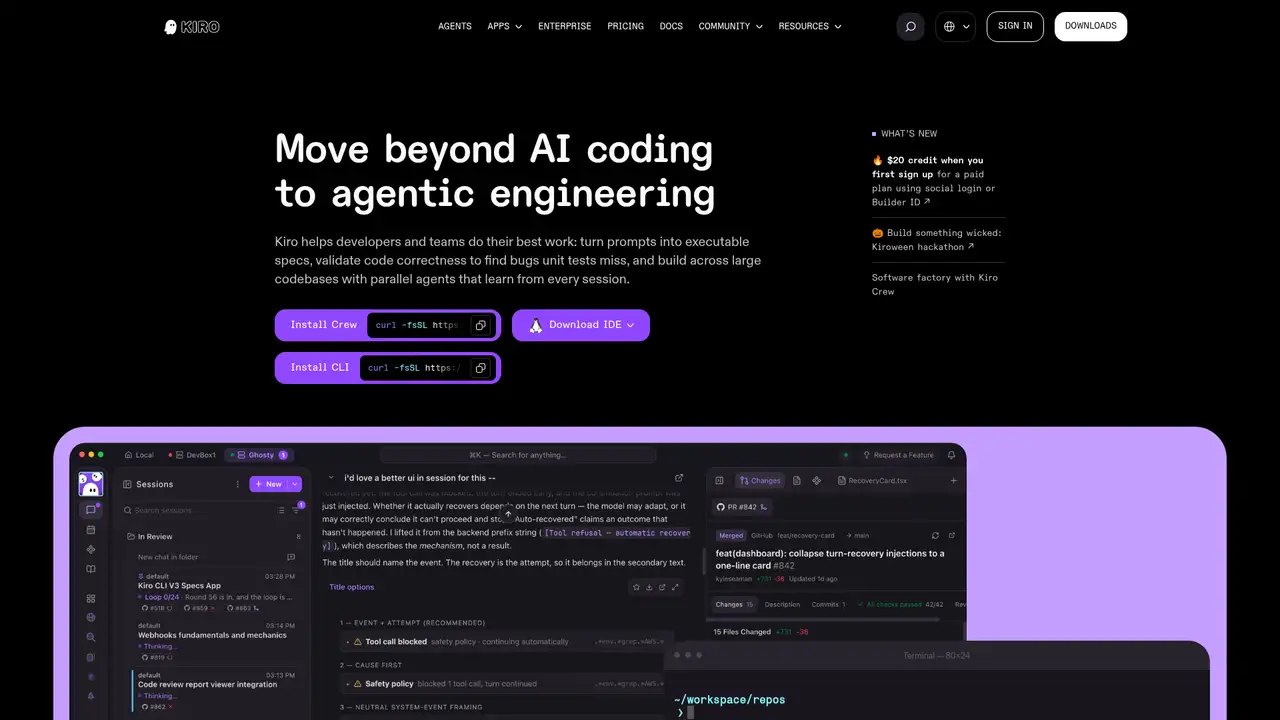Go to the DOCS nav item
1280x720 pixels.
coord(671,26)
